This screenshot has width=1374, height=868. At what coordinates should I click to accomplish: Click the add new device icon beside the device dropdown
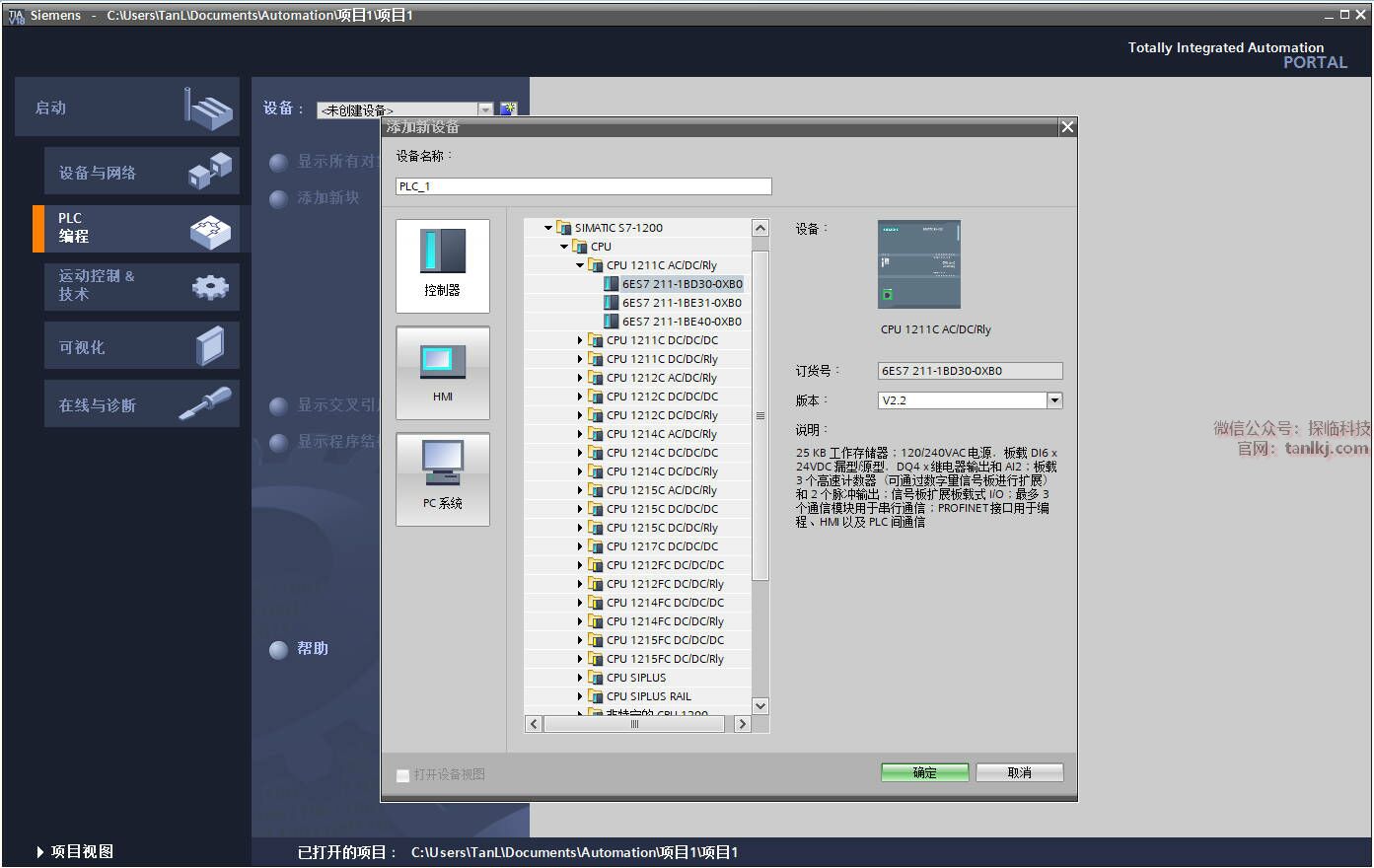click(508, 108)
